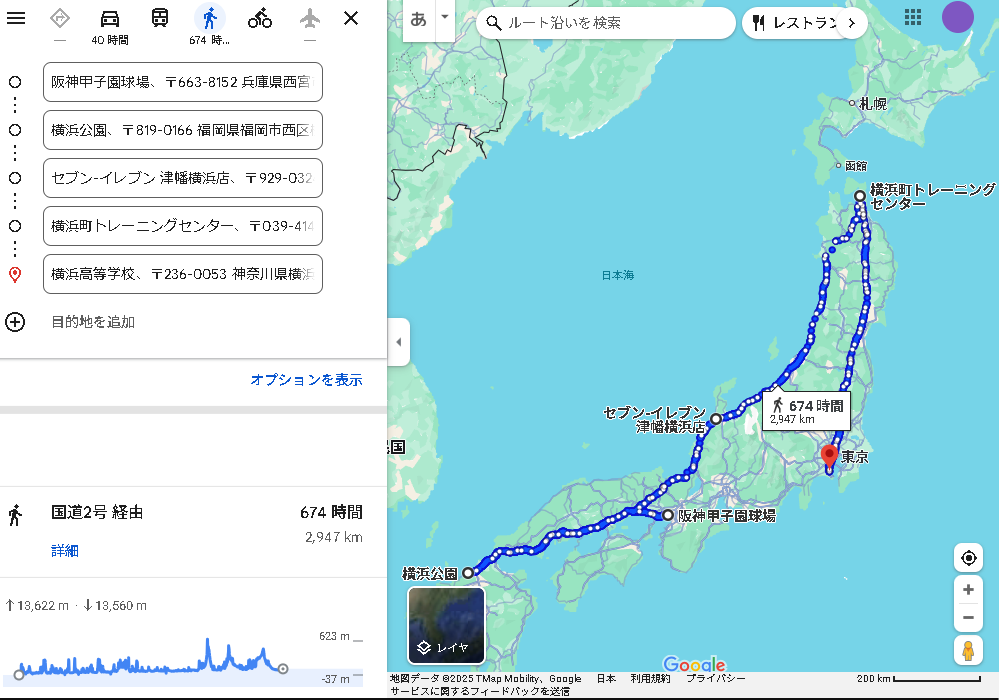Screen dimensions: 999x700
Task: Open the purple account avatar
Action: (958, 17)
